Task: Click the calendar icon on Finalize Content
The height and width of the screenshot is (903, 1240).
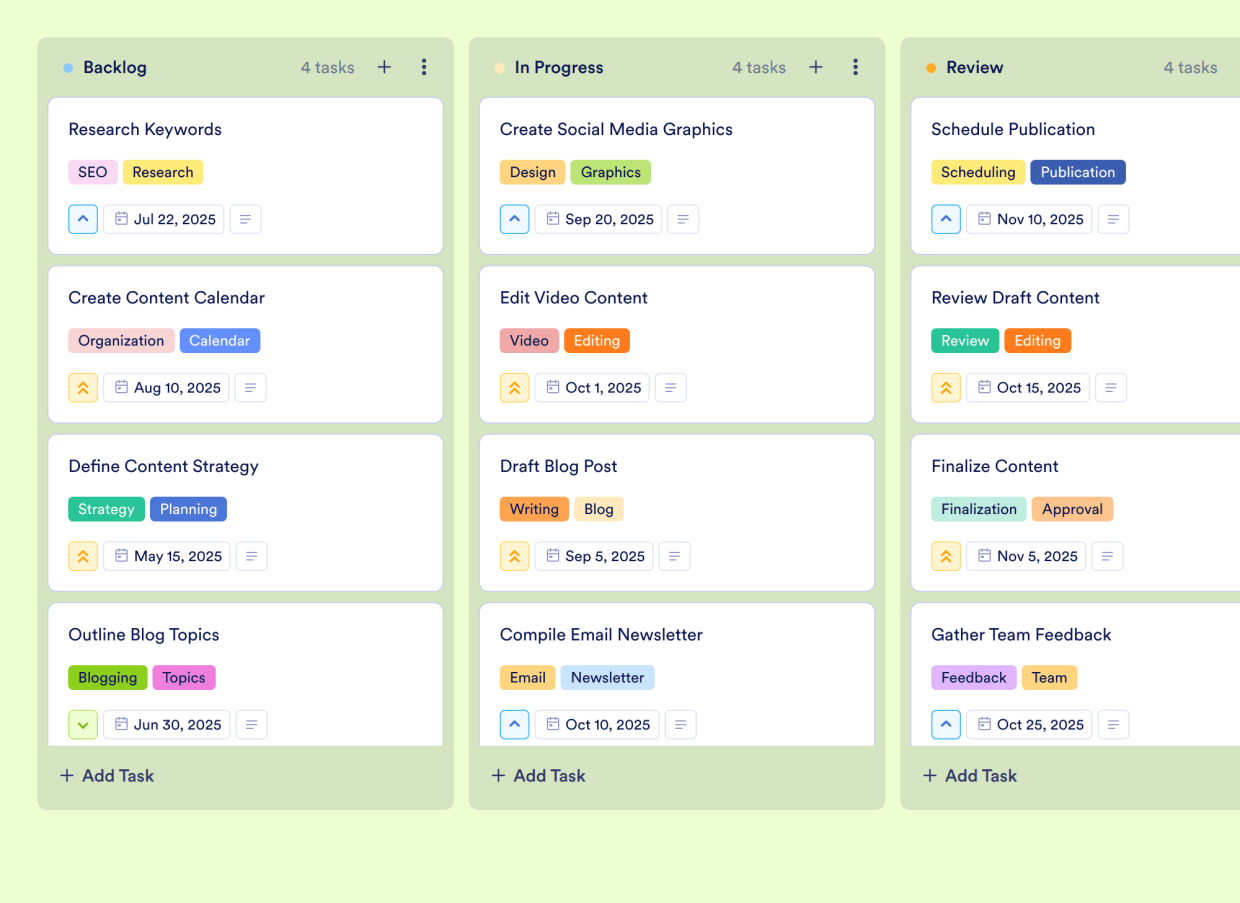Action: tap(984, 556)
